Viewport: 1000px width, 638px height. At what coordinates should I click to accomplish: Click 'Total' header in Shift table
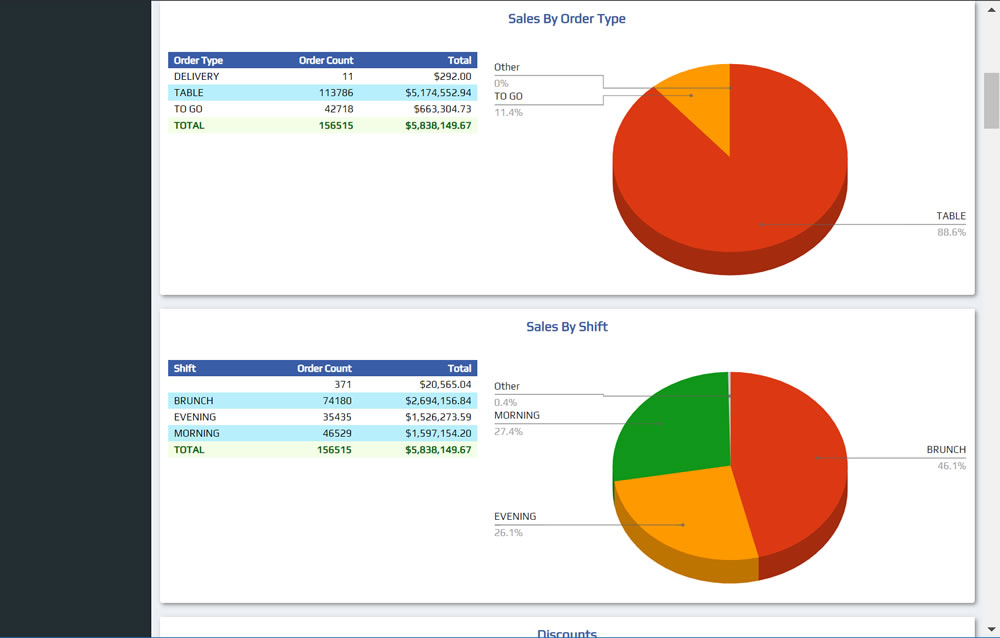click(x=459, y=368)
